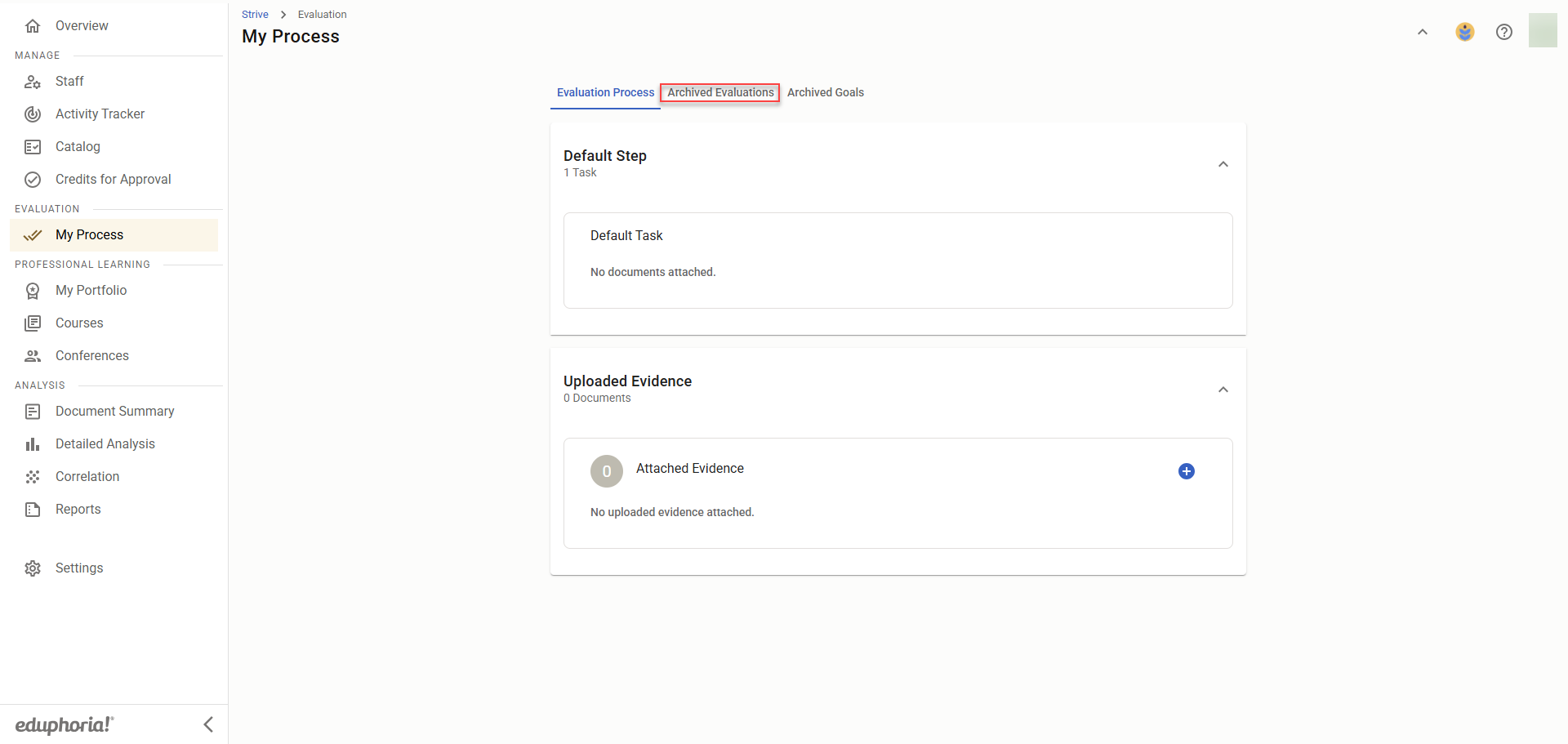This screenshot has width=1568, height=744.
Task: Click the Strive breadcrumb link
Action: coord(255,15)
